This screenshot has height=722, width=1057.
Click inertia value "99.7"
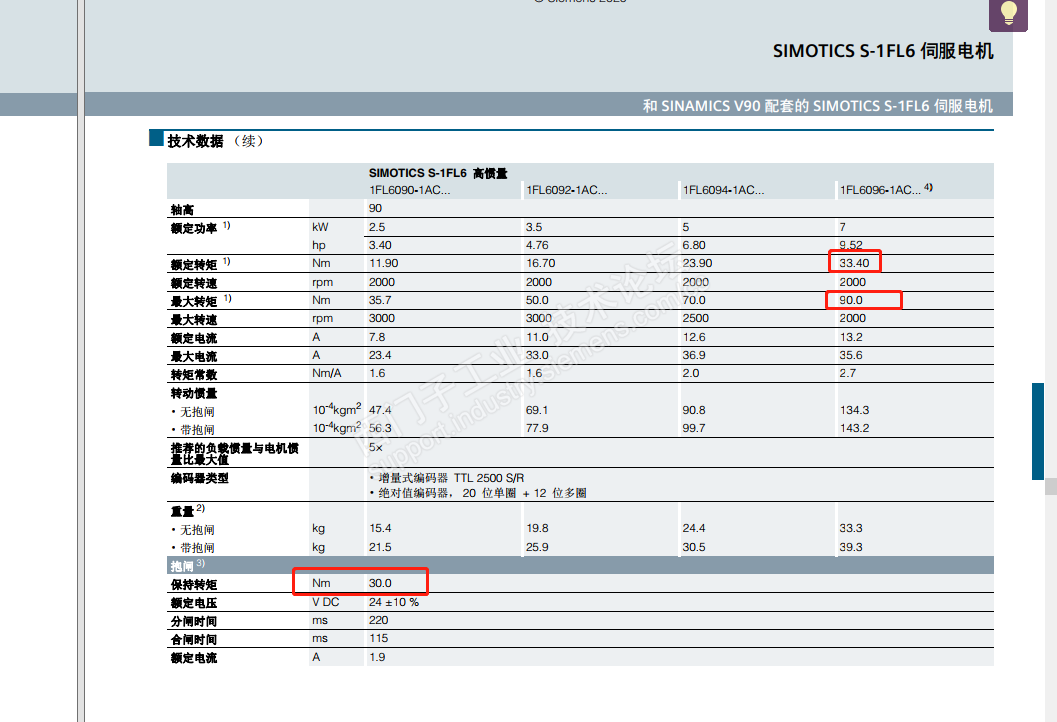(694, 428)
